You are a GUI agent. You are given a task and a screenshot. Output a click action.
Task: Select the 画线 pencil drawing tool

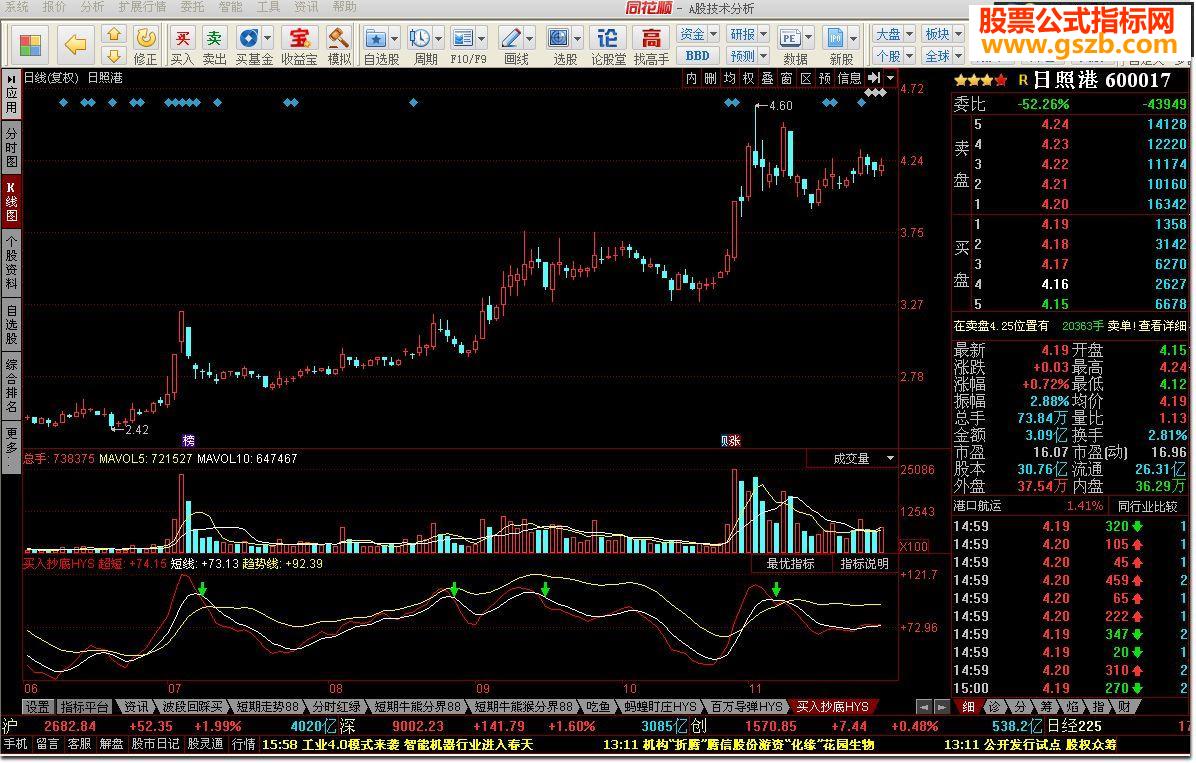coord(510,38)
